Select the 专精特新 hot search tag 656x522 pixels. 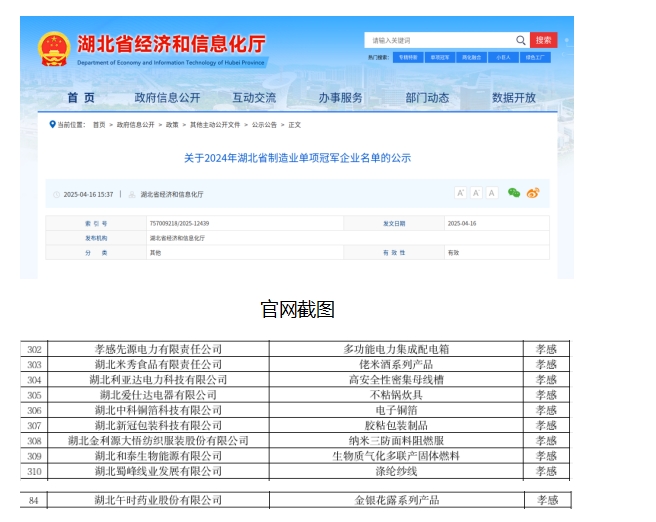(408, 57)
